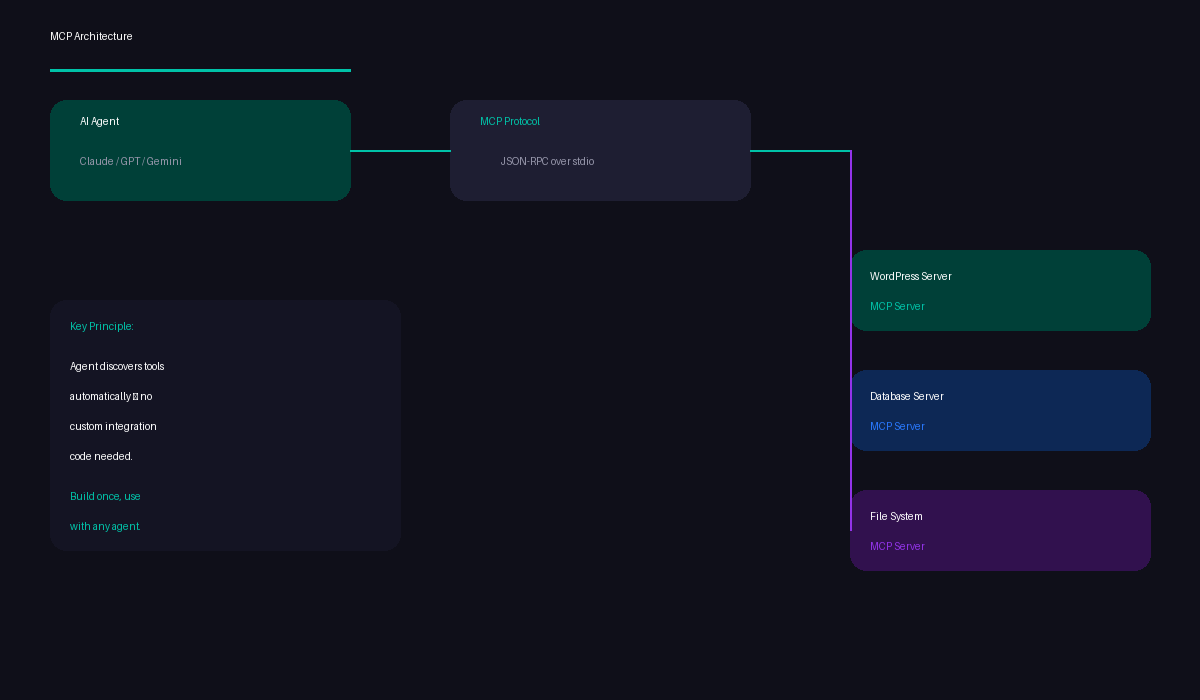Click the 'MCP Architecture' title text
This screenshot has height=700, width=1200.
[91, 37]
